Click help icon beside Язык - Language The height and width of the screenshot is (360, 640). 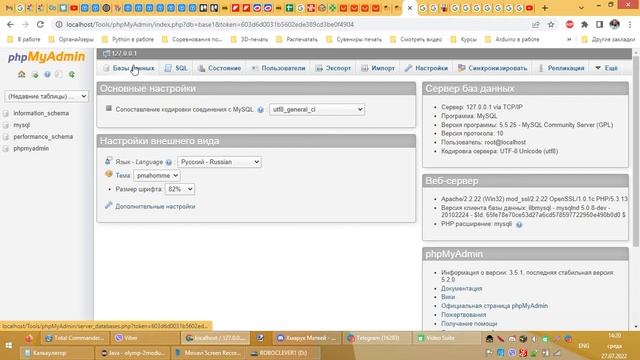169,162
